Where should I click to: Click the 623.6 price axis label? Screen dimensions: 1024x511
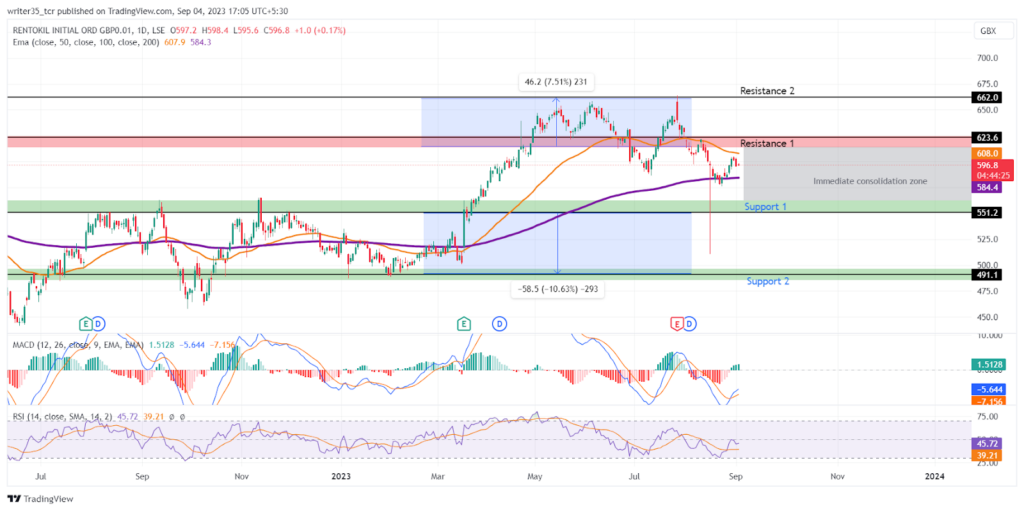click(985, 138)
